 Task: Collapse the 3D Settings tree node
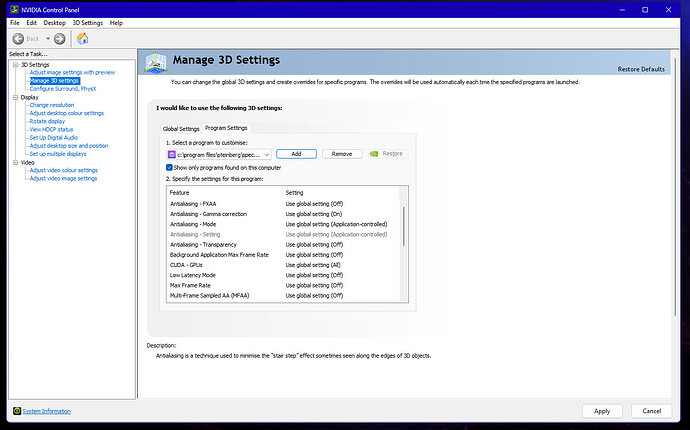16,65
